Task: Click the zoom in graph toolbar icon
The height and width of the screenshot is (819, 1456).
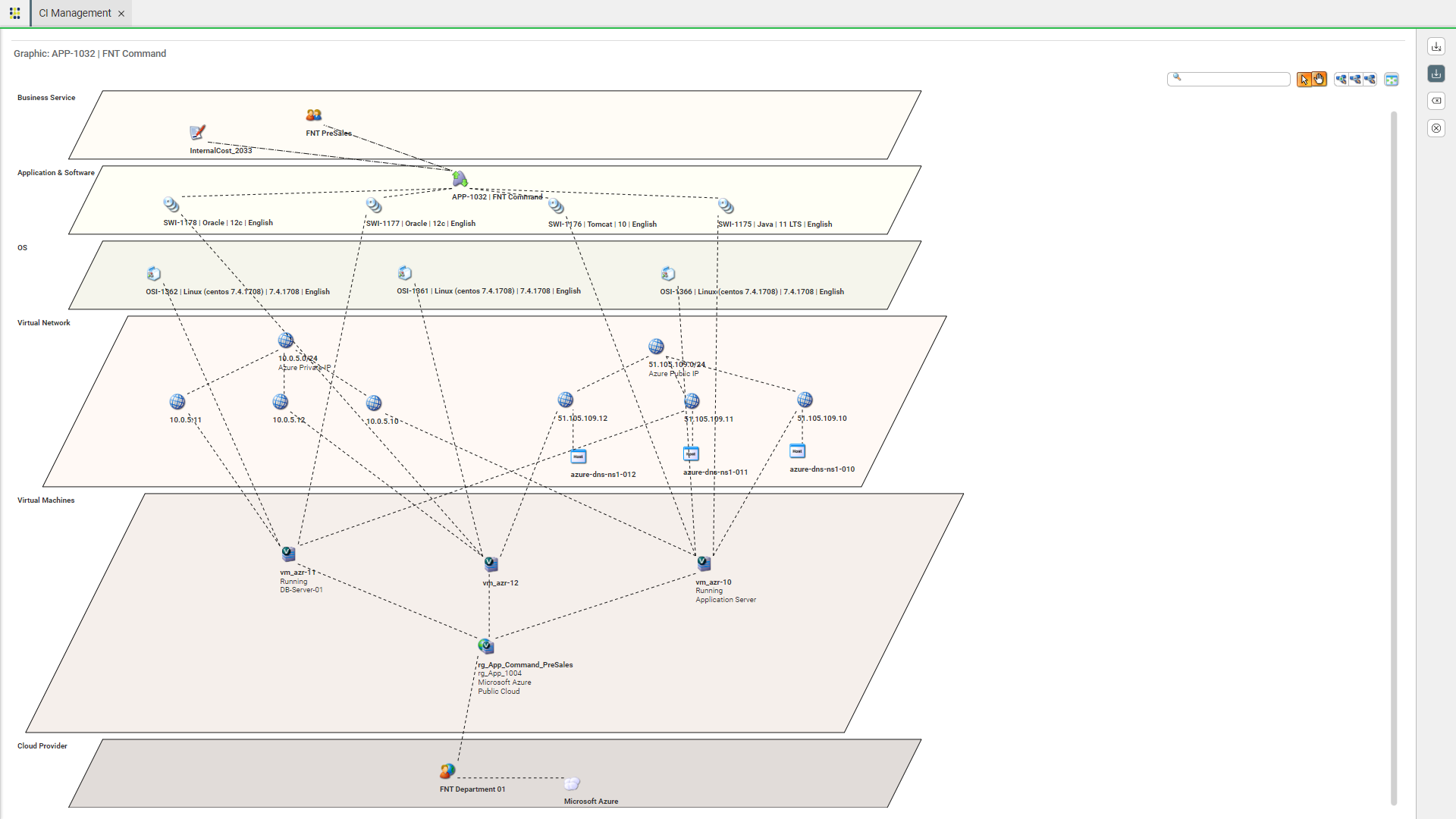Action: (1341, 79)
